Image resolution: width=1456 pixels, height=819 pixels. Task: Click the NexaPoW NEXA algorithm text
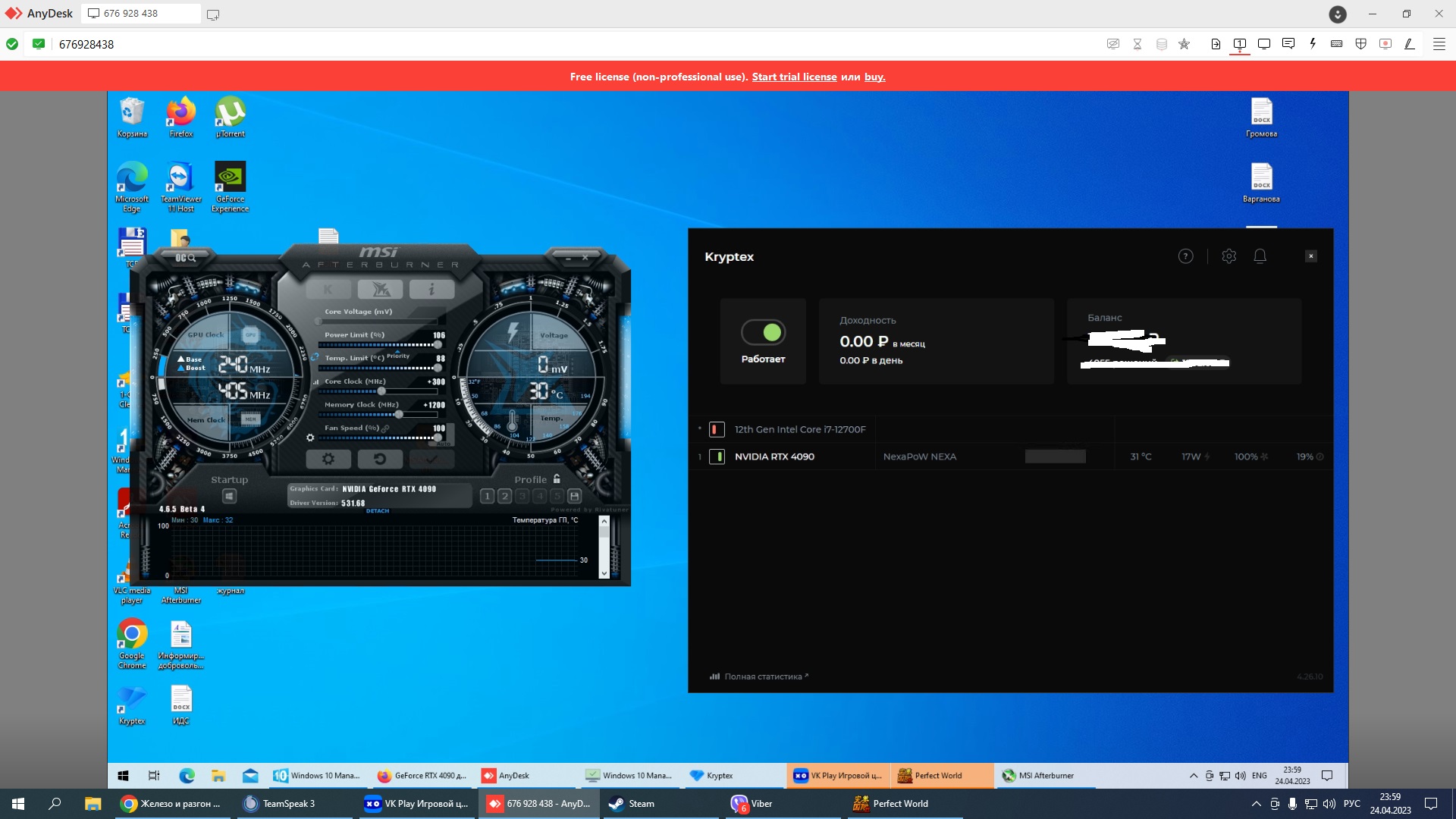[x=919, y=457]
